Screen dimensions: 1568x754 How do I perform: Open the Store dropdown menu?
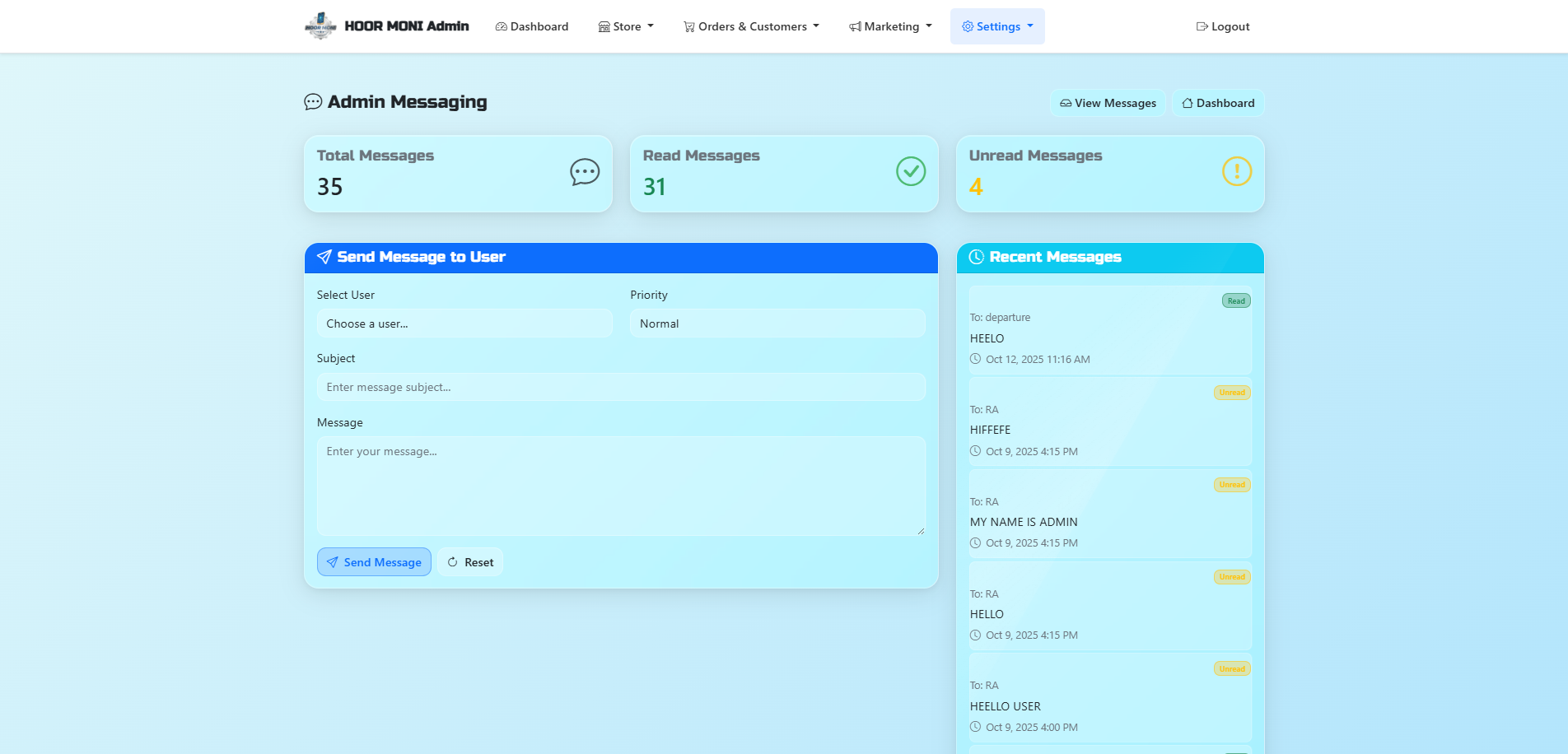pos(626,26)
